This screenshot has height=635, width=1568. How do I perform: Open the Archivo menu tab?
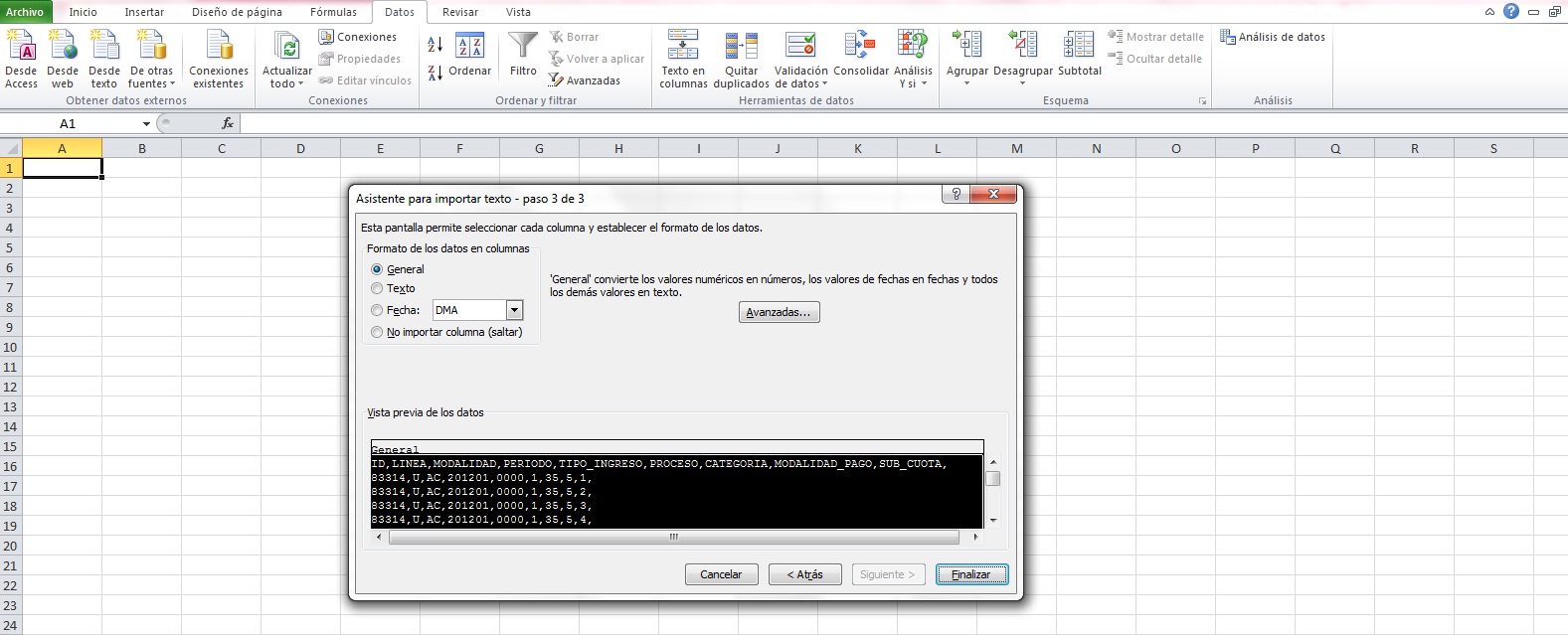(x=25, y=12)
